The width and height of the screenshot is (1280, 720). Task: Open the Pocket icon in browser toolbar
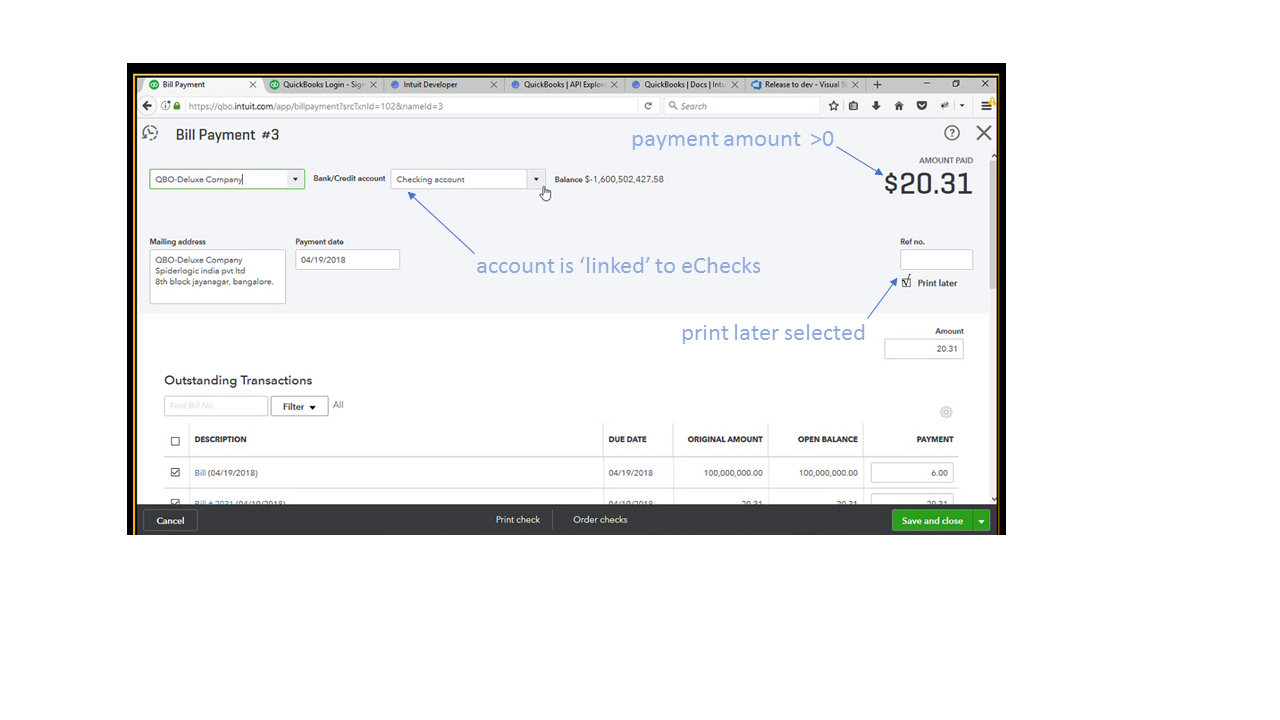[921, 105]
